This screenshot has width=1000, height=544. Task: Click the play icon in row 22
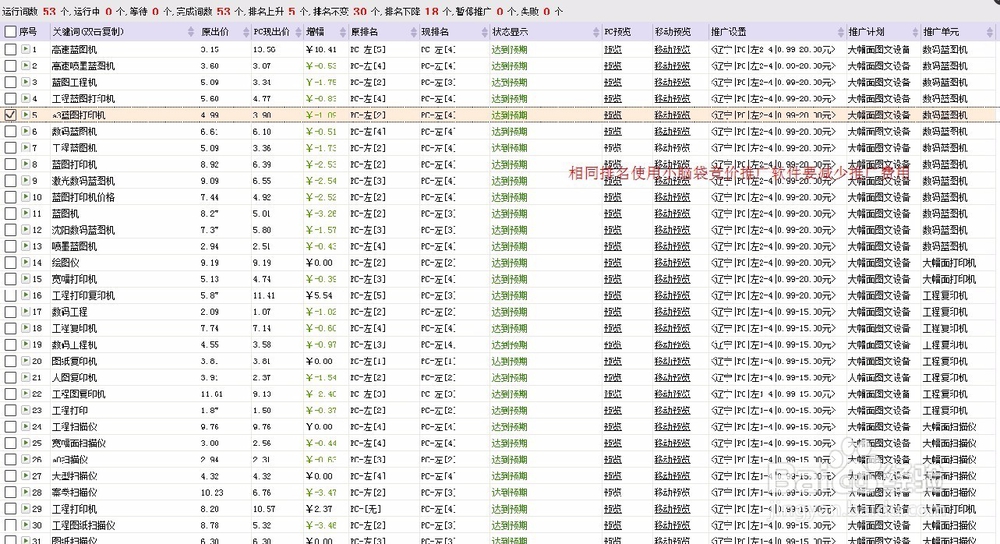[26, 394]
